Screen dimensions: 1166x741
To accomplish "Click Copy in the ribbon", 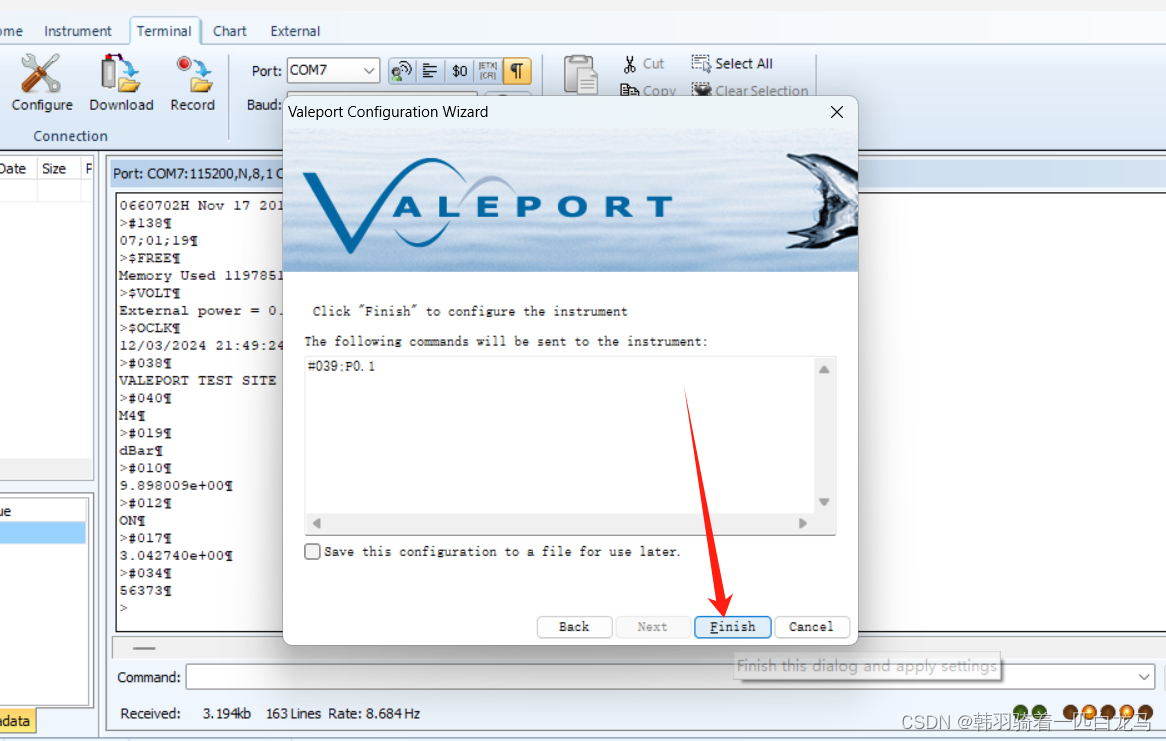I will tap(648, 91).
